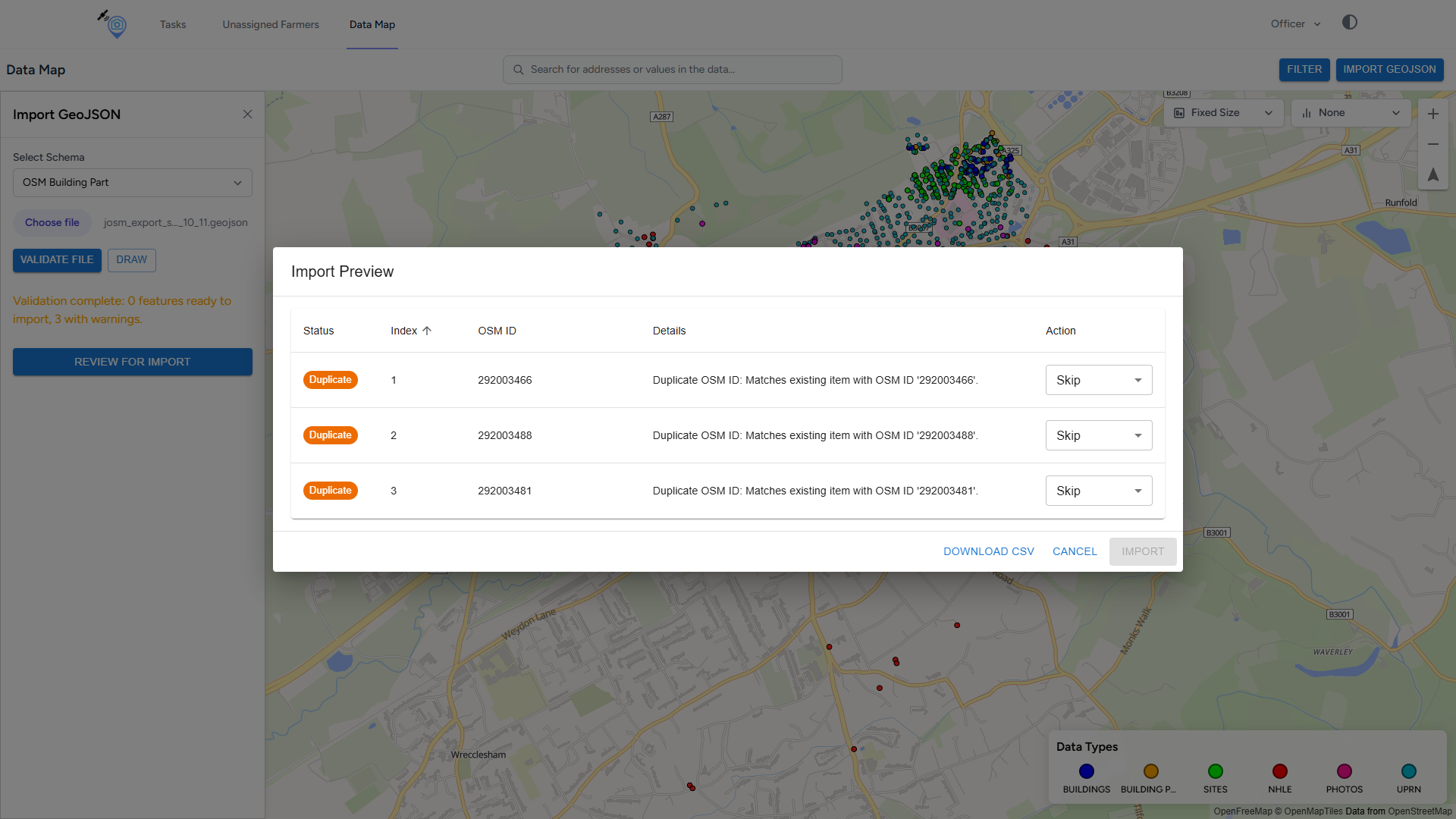Click the map zoom out minus icon

1432,144
